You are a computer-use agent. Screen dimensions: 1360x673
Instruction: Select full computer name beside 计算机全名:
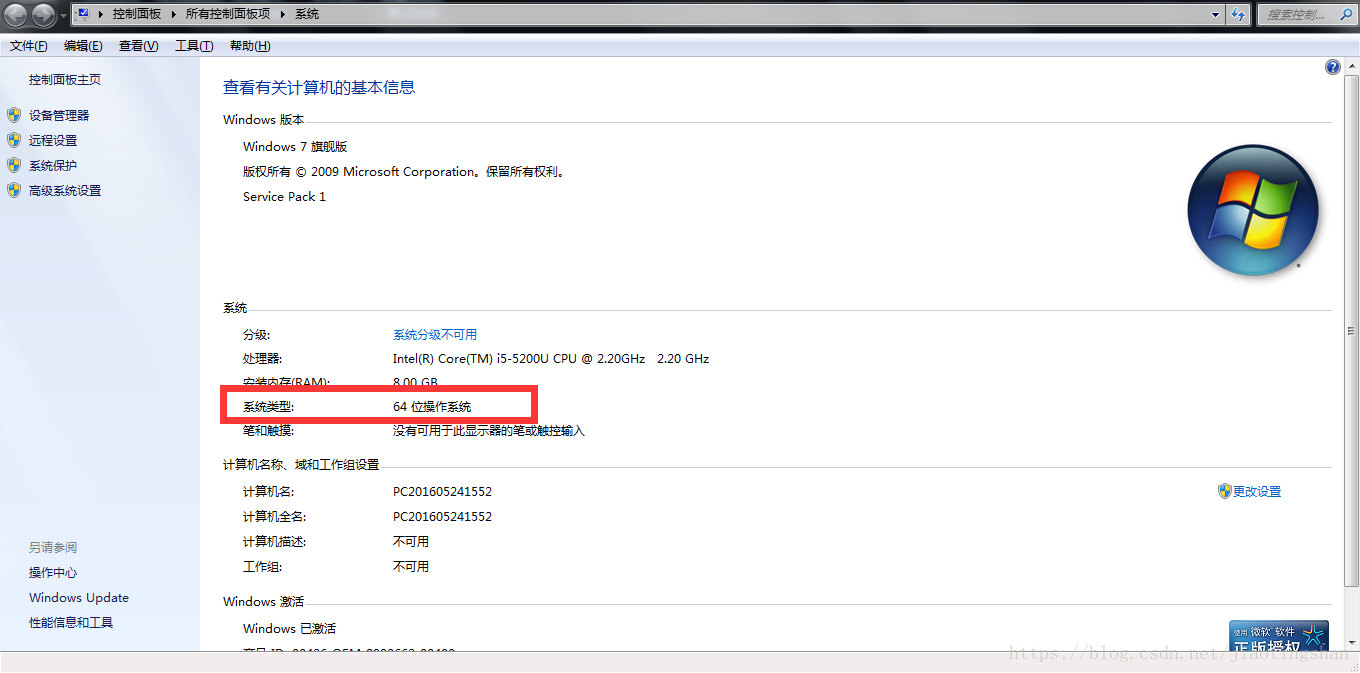coord(442,517)
